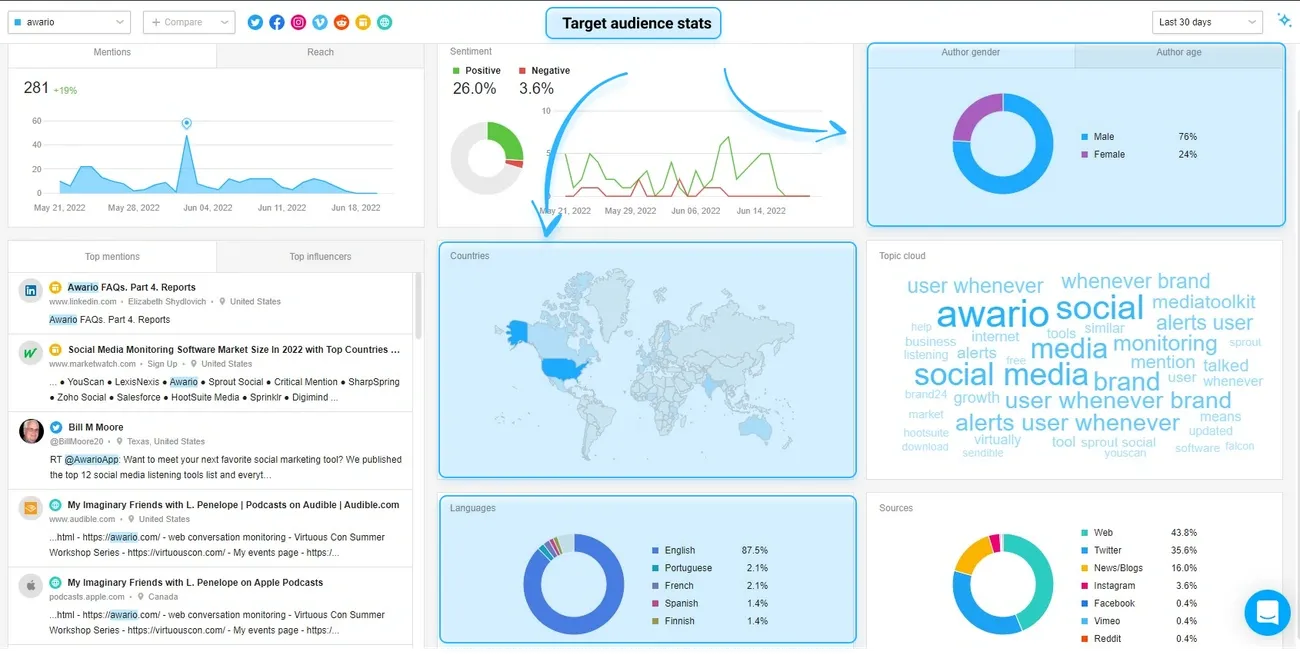Open My Imaginary Friends Podcasts on Audible mention

click(x=234, y=505)
